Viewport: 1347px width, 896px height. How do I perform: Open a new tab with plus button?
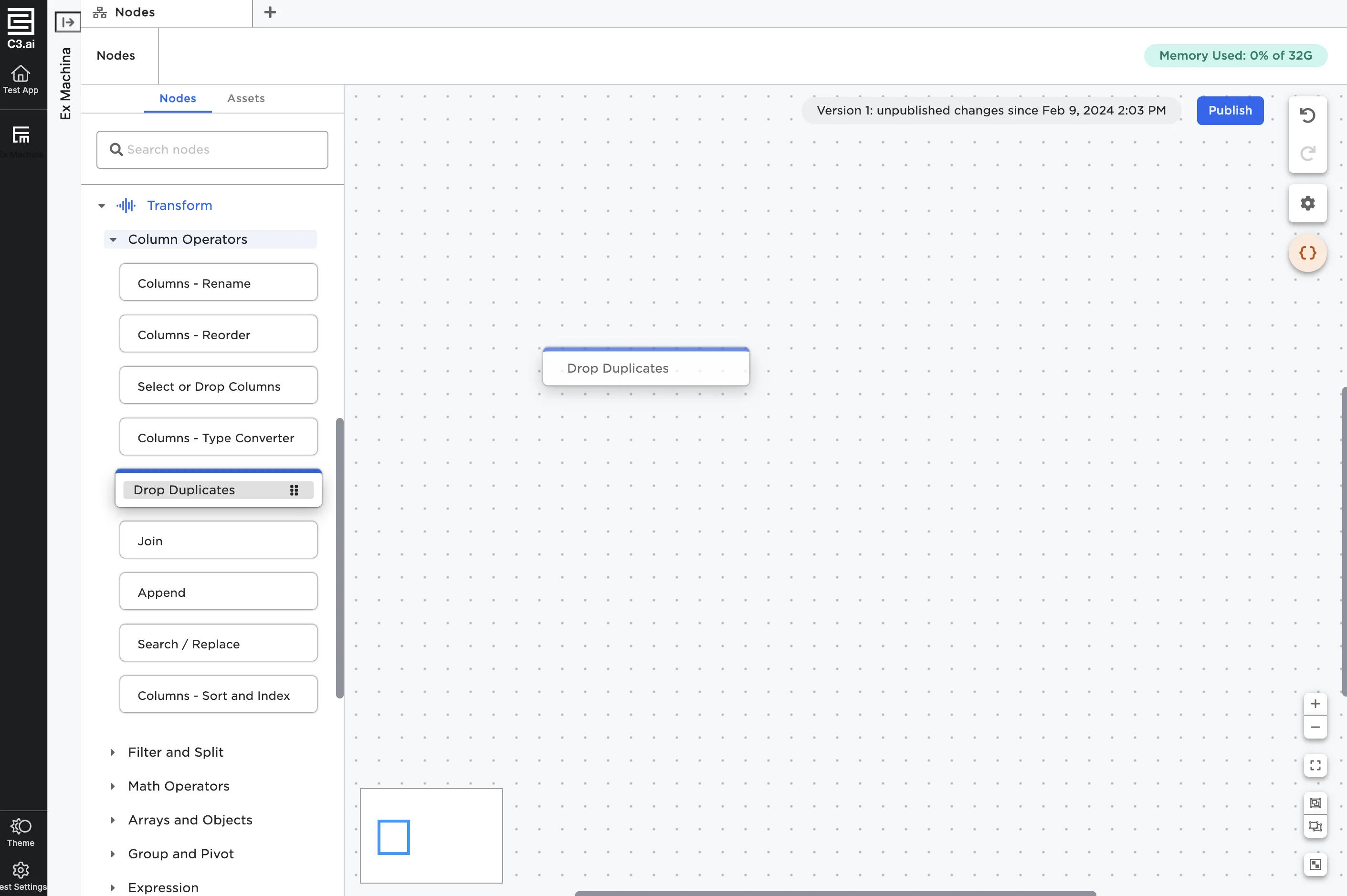[270, 12]
